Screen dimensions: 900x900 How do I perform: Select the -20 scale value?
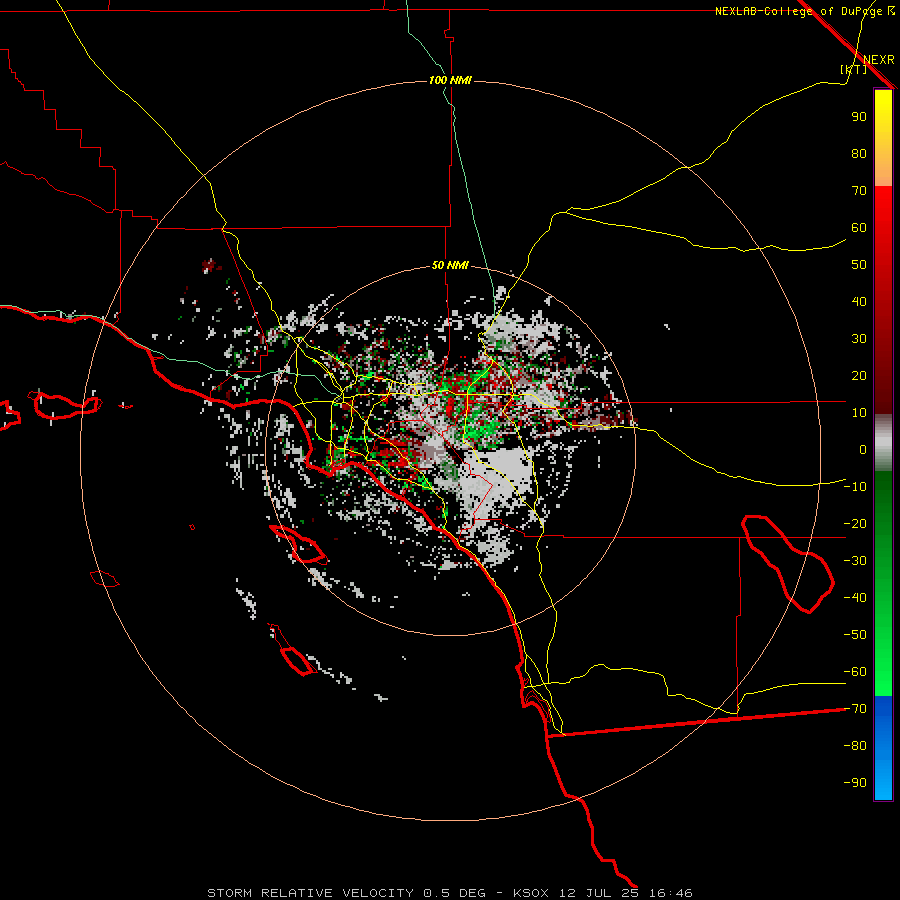(x=855, y=523)
